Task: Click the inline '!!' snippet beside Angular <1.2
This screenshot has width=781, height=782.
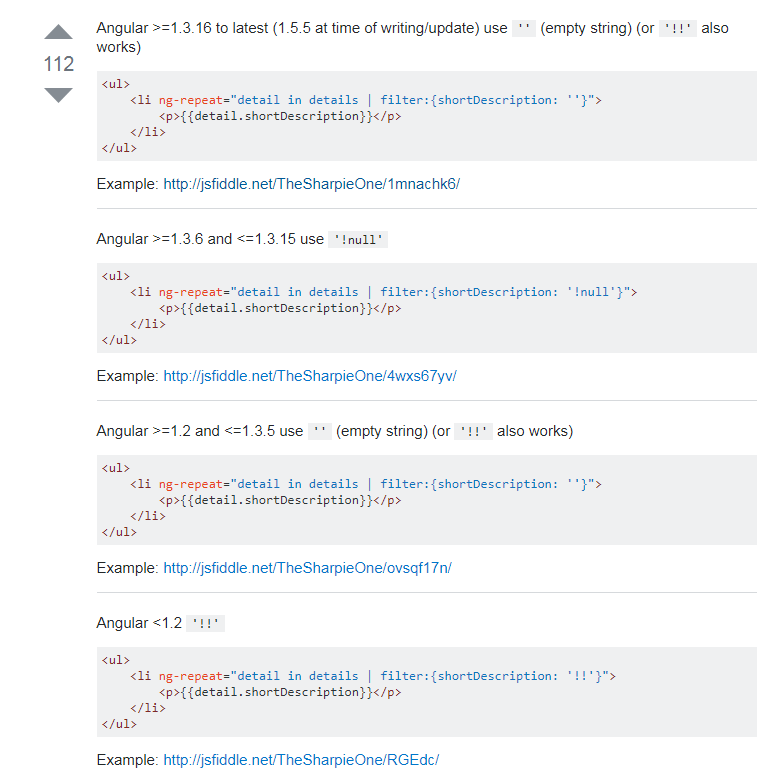Action: point(206,624)
